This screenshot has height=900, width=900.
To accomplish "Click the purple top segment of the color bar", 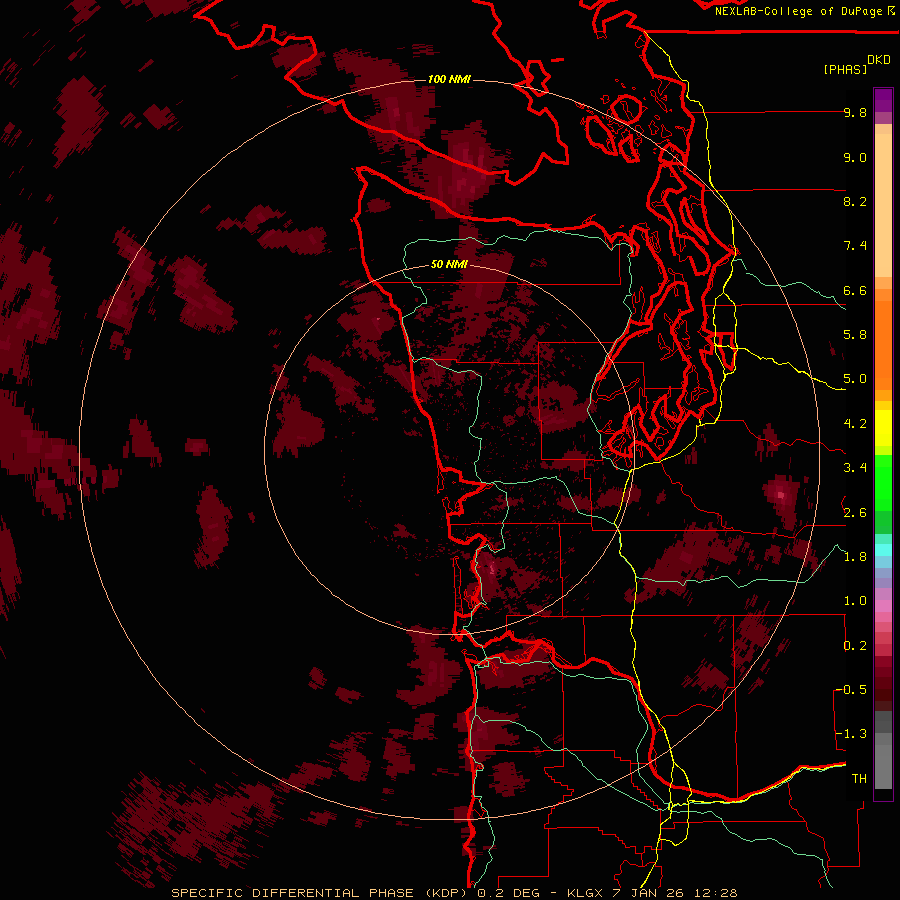I will point(883,100).
